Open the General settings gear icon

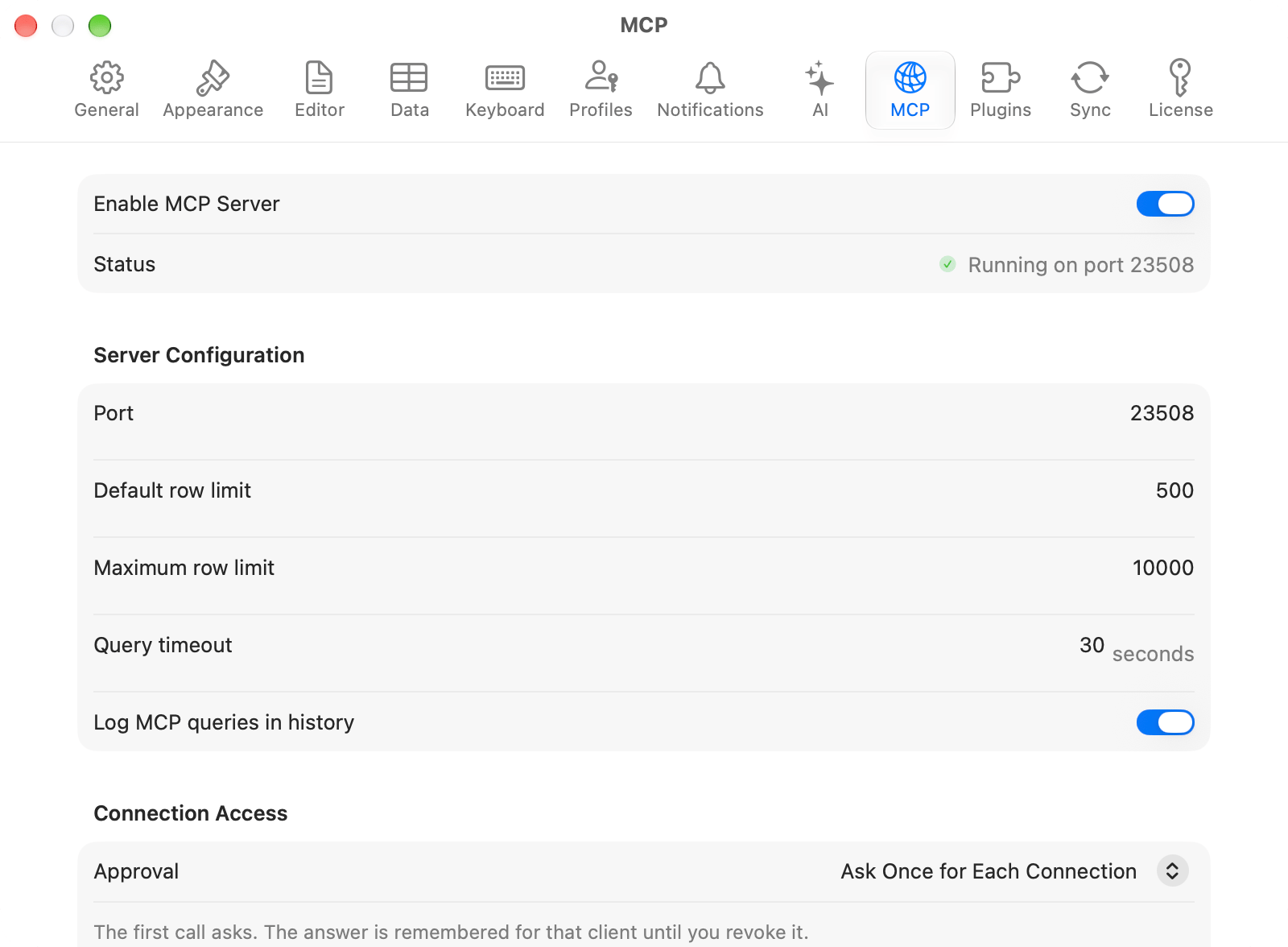click(106, 78)
